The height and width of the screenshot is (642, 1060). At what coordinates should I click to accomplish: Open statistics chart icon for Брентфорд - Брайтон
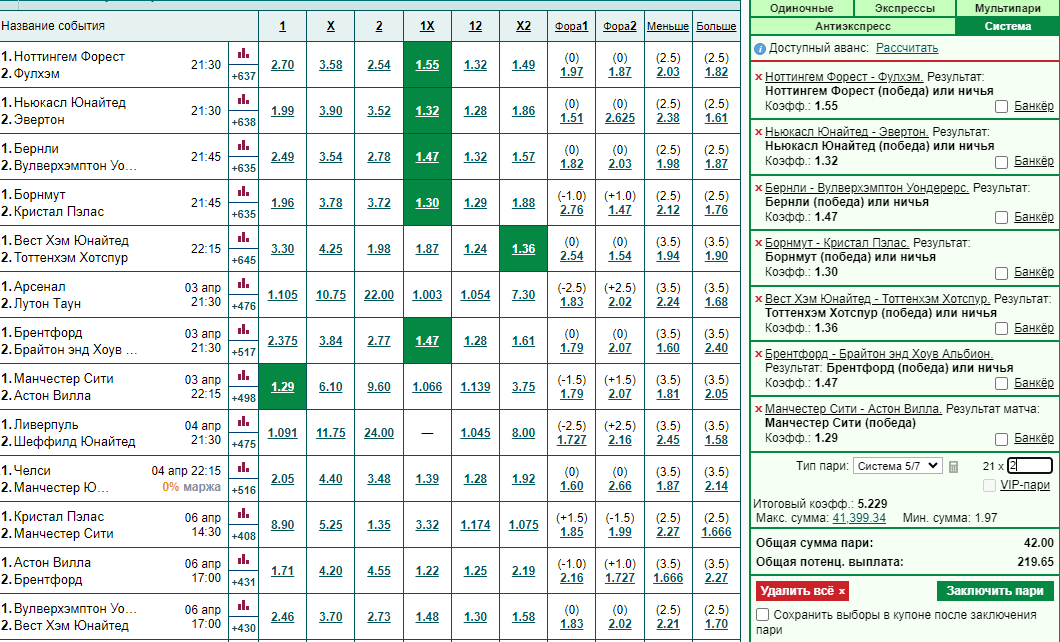[243, 329]
